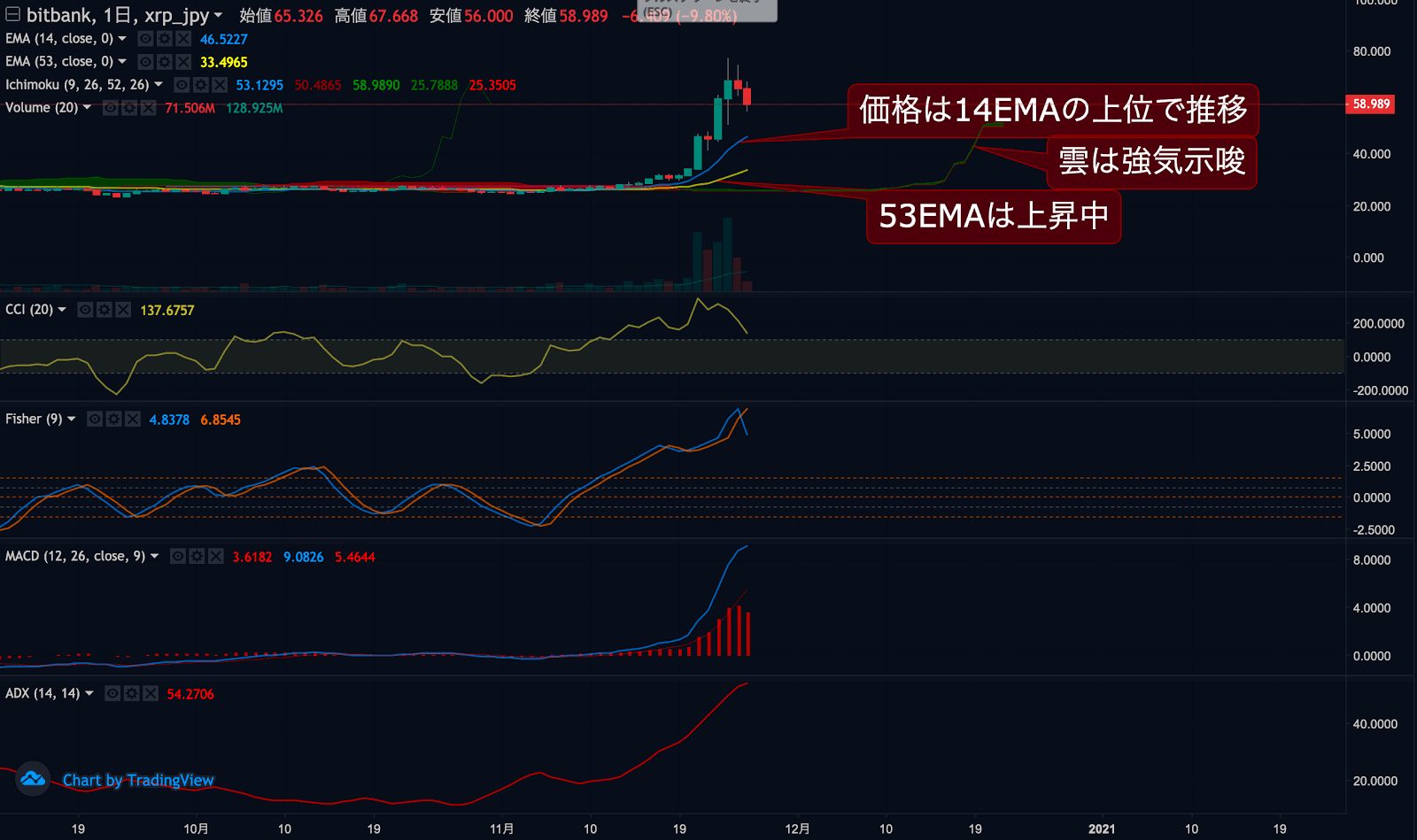Image resolution: width=1417 pixels, height=840 pixels.
Task: Open Ichimoku indicator settings gear
Action: [201, 85]
